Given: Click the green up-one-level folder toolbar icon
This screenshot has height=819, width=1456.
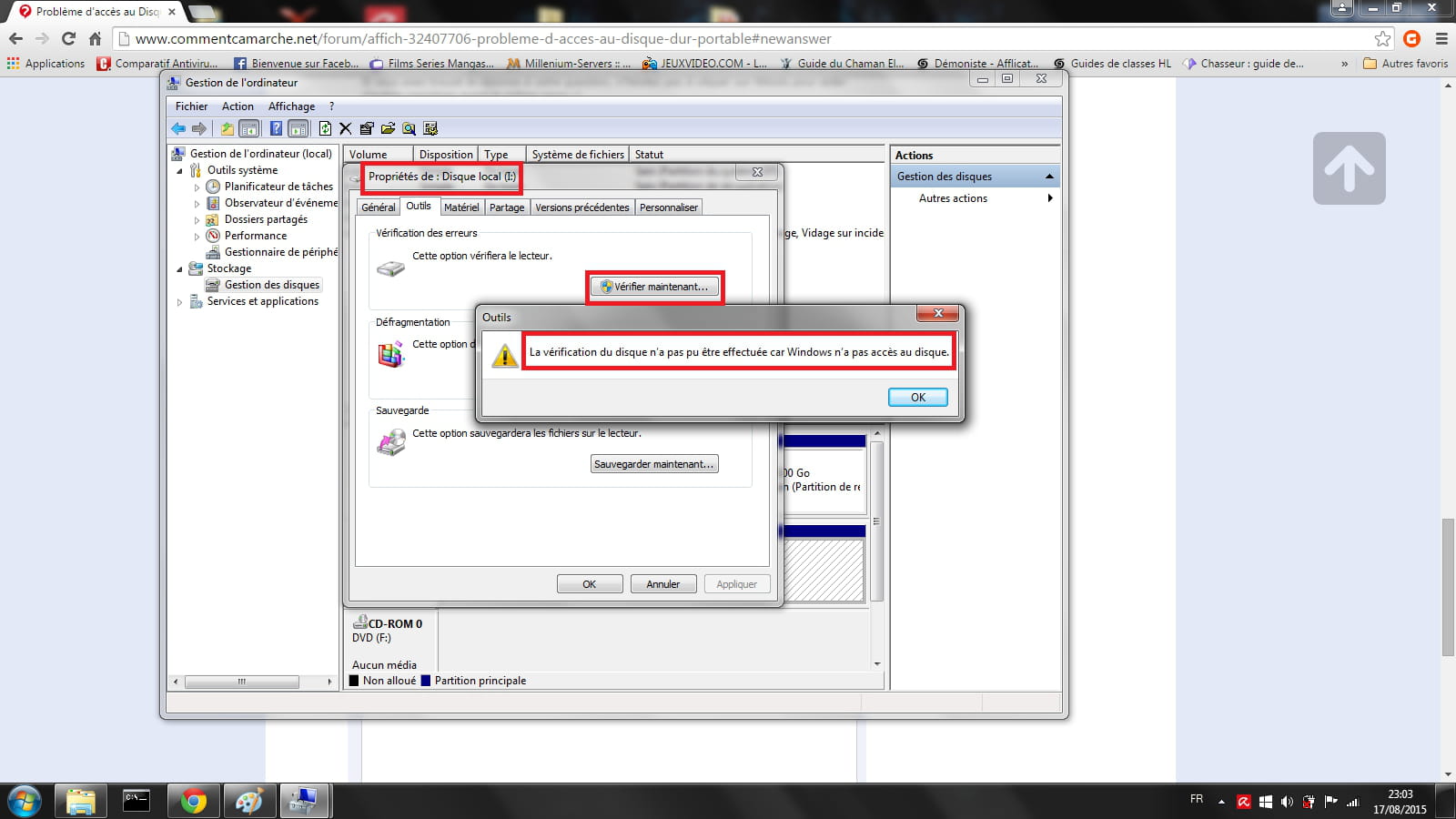Looking at the screenshot, I should [x=227, y=128].
